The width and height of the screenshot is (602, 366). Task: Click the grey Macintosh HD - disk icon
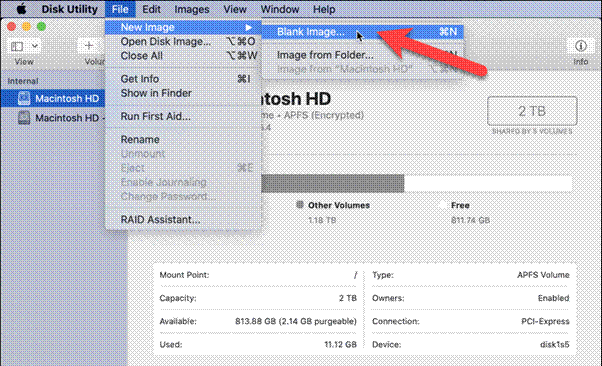pyautogui.click(x=24, y=118)
